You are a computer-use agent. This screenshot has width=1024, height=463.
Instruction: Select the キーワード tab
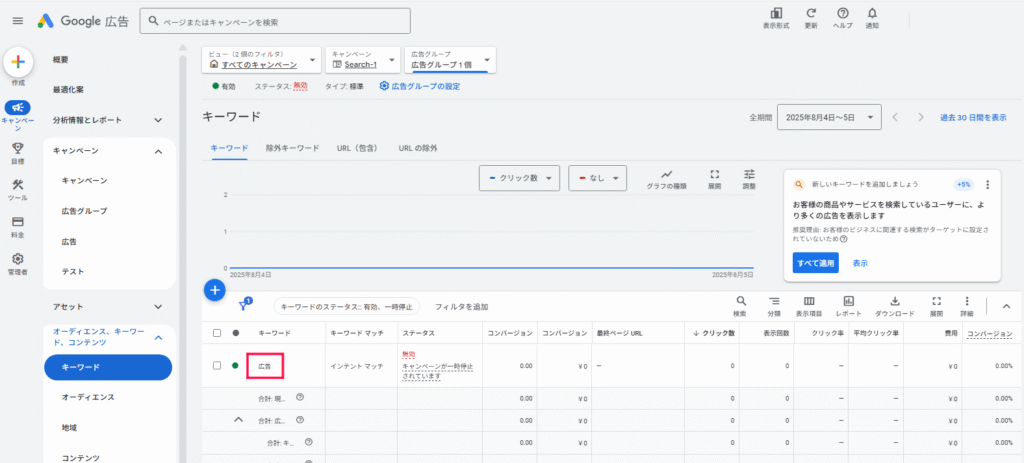tap(229, 148)
